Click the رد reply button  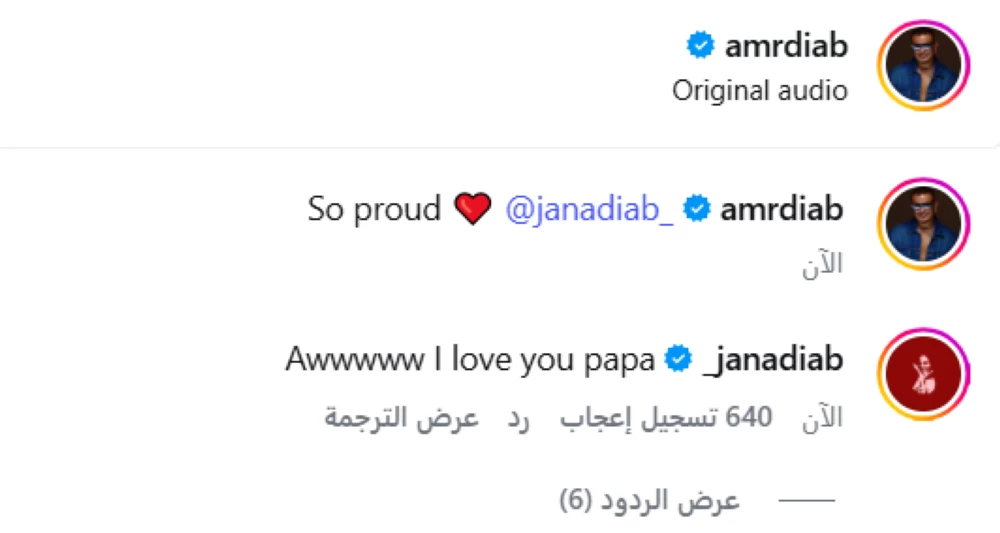click(517, 418)
